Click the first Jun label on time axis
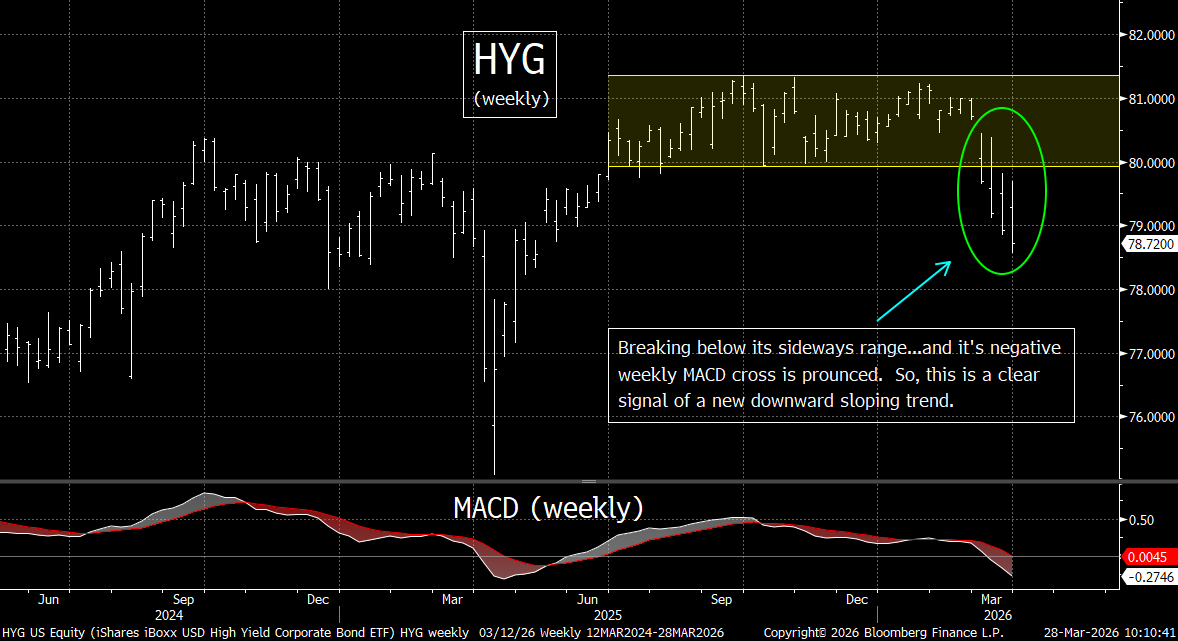The width and height of the screenshot is (1178, 641). tap(48, 599)
